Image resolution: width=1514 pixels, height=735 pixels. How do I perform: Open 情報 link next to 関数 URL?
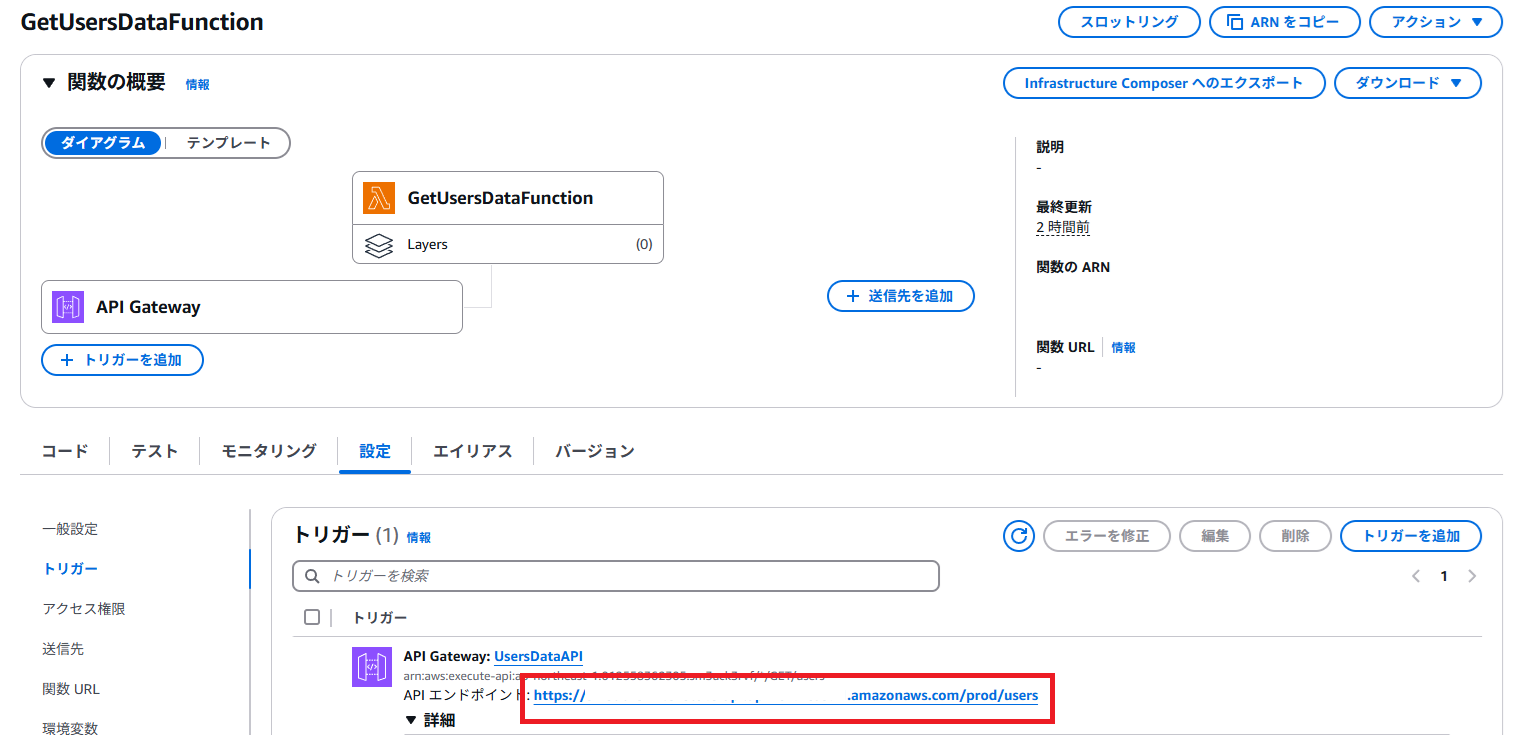1124,348
